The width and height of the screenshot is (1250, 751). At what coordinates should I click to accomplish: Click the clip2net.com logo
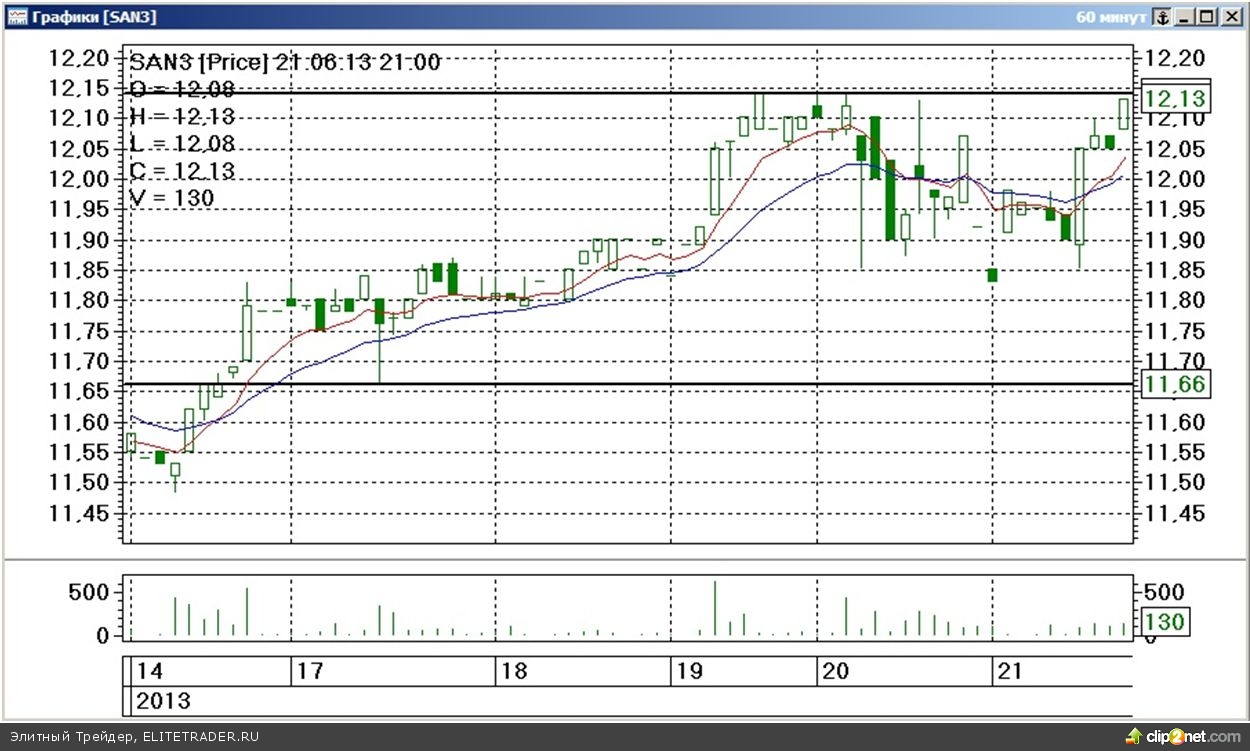click(1183, 737)
